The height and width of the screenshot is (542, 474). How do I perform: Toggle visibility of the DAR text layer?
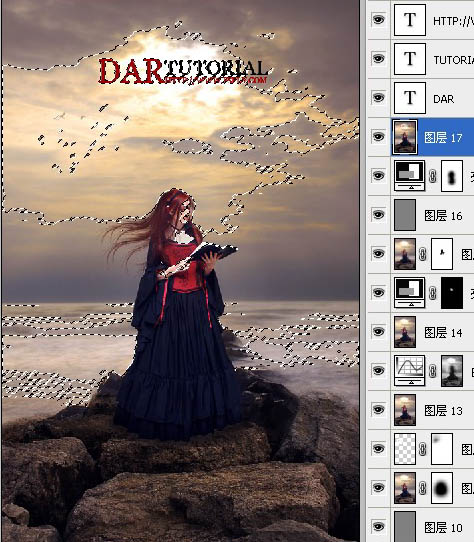click(x=378, y=97)
